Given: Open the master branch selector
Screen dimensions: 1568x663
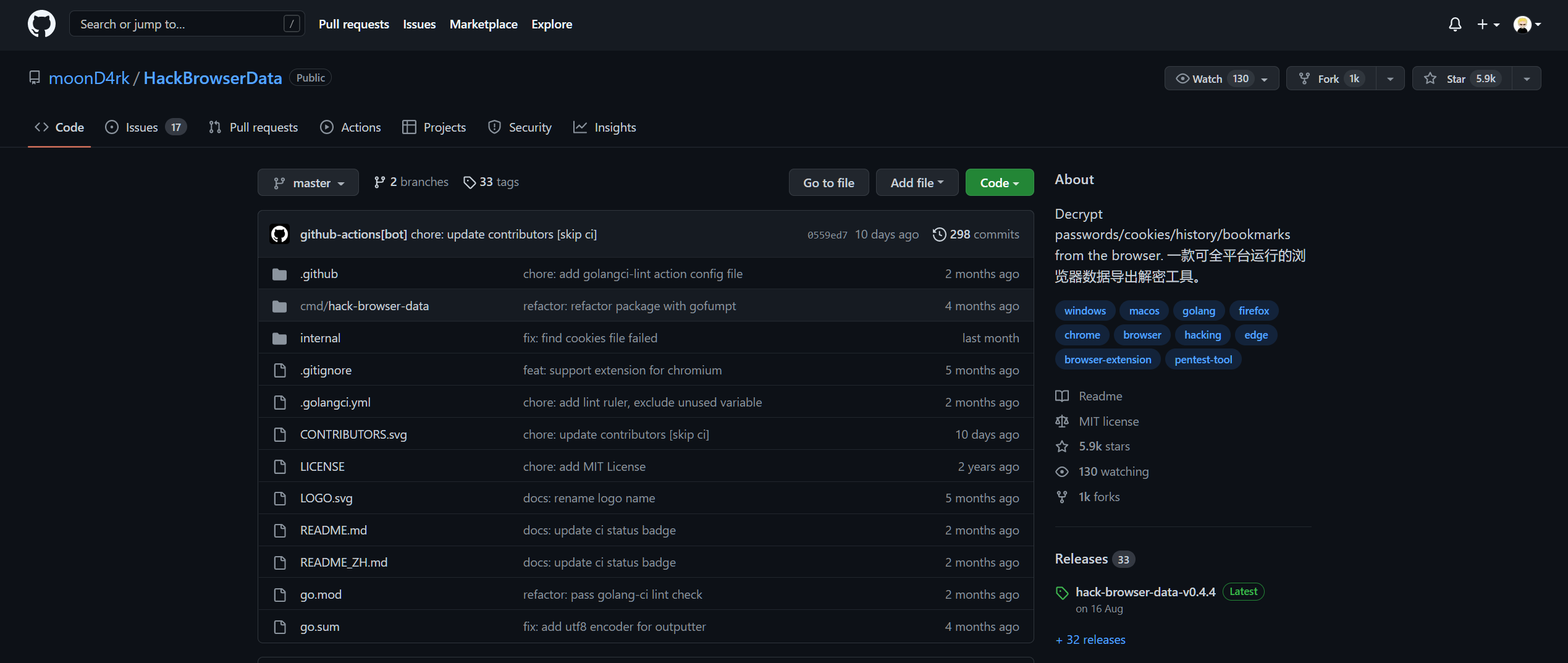Looking at the screenshot, I should [308, 182].
